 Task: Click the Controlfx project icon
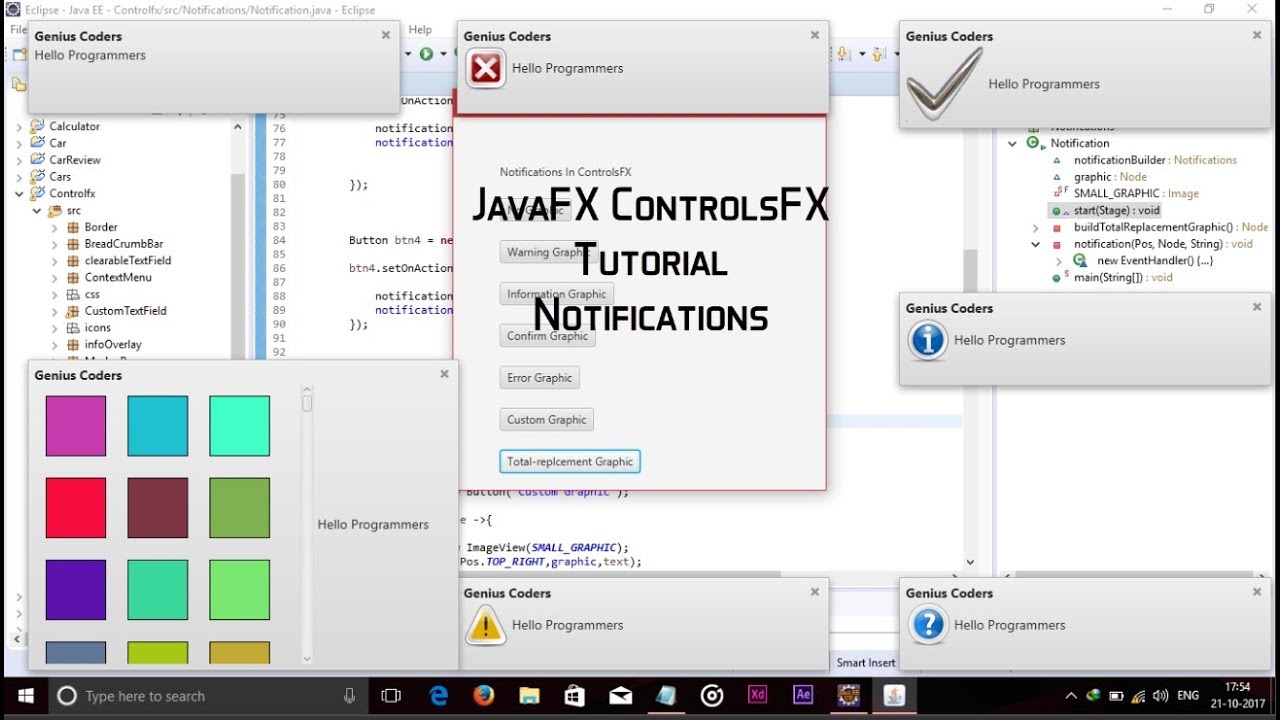38,193
